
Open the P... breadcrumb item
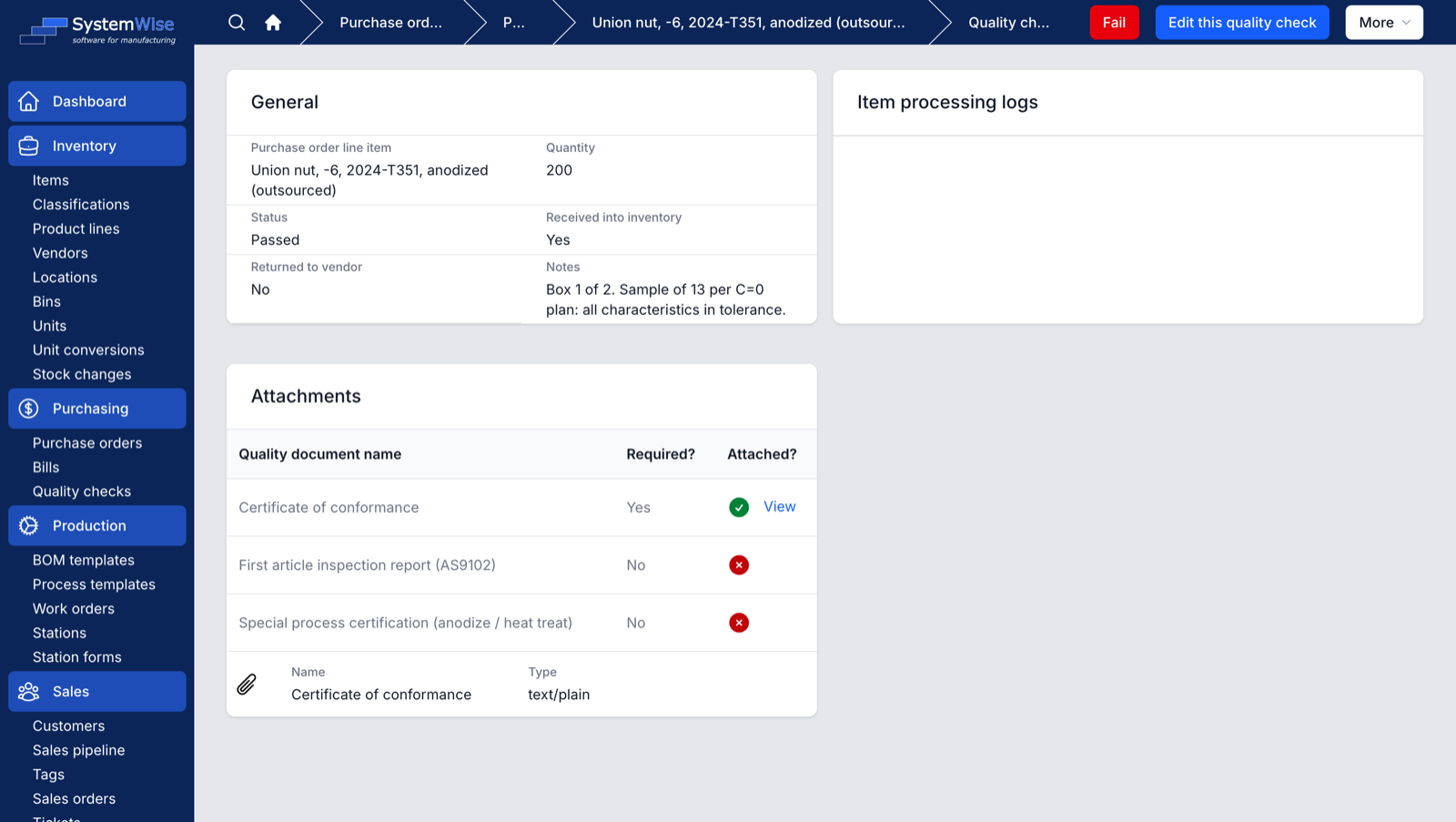514,23
